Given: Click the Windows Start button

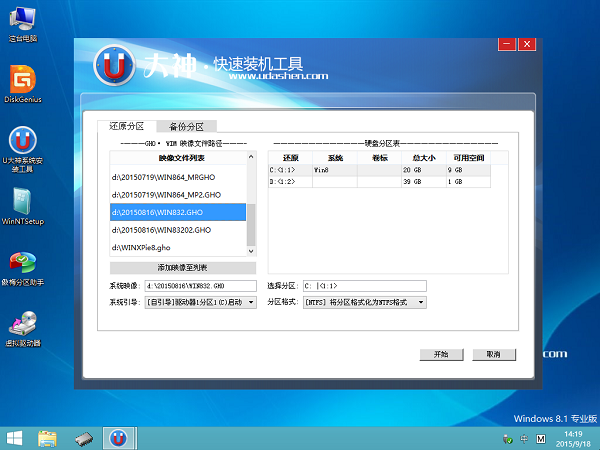Looking at the screenshot, I should pyautogui.click(x=16, y=437).
